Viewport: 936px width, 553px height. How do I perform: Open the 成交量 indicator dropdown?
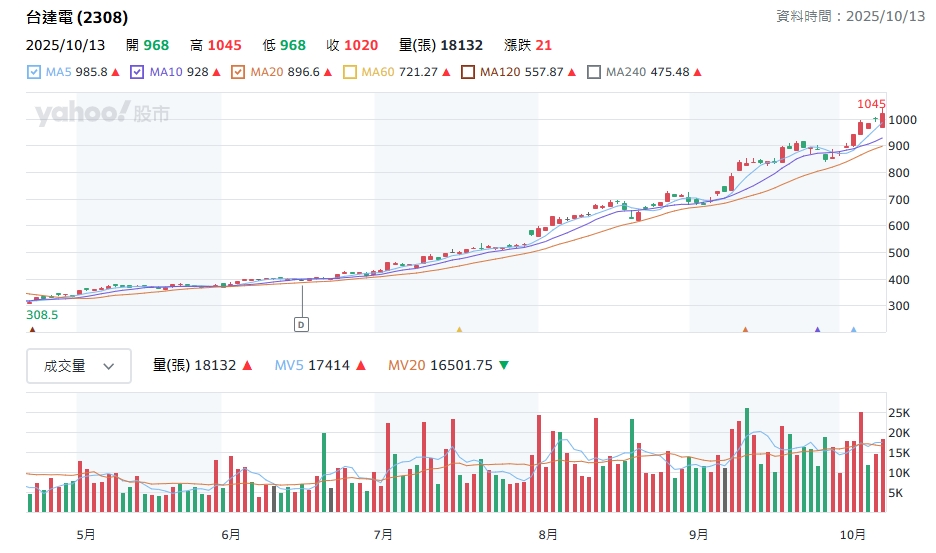[x=78, y=366]
